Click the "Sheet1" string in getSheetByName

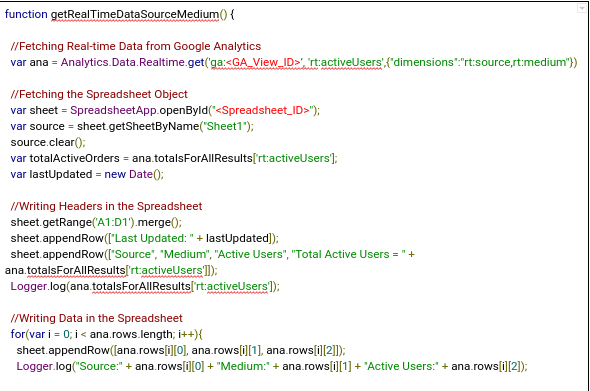225,126
